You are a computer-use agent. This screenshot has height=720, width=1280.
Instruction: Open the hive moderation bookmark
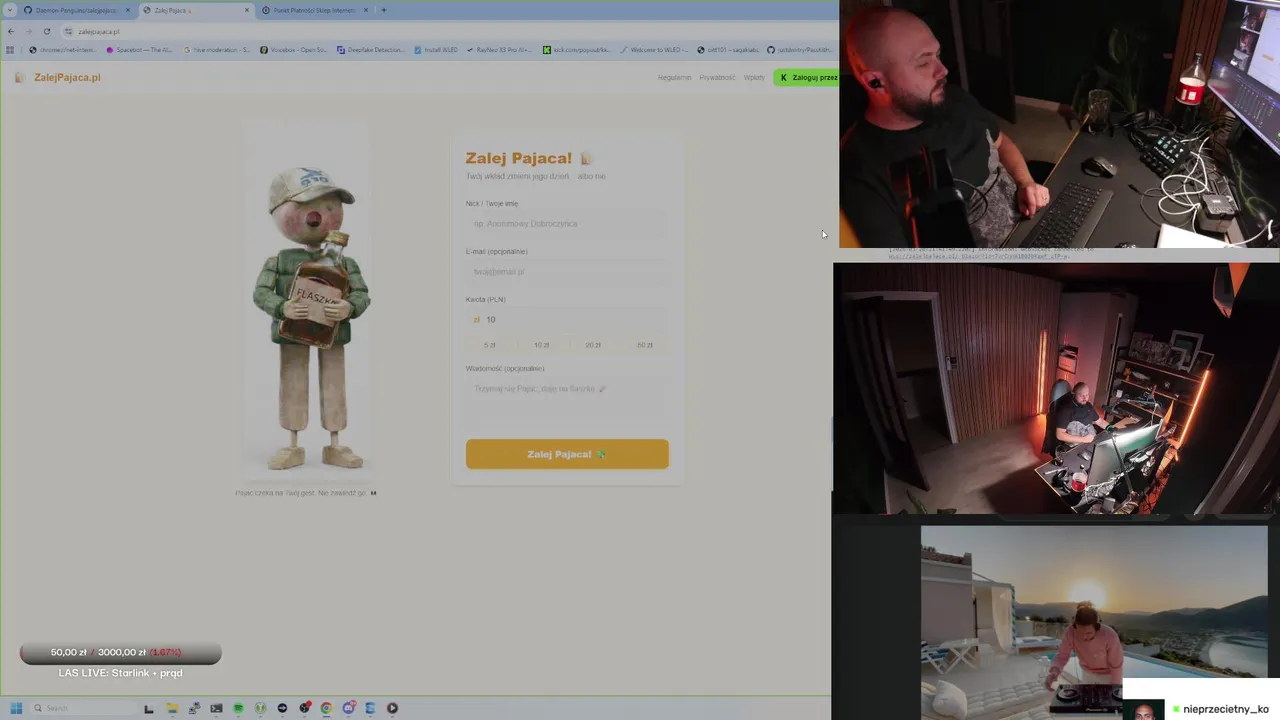(217, 49)
